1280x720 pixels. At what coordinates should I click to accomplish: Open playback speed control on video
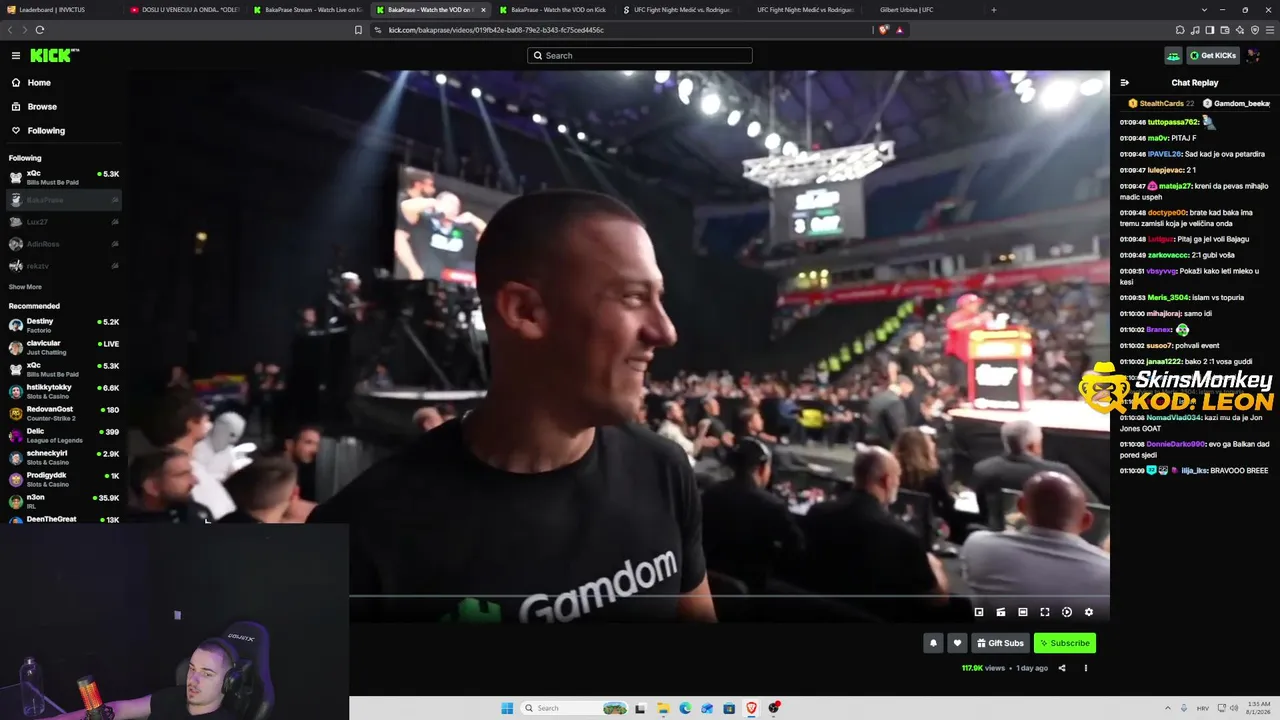[1067, 612]
